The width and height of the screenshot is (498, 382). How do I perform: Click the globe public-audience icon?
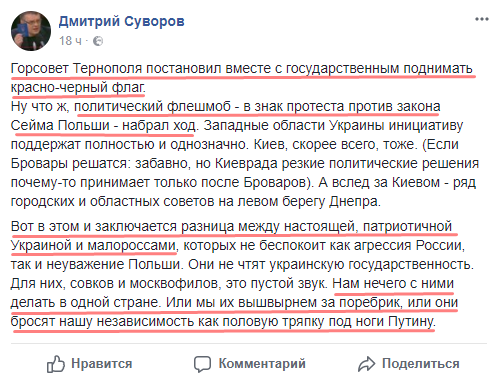coord(98,41)
